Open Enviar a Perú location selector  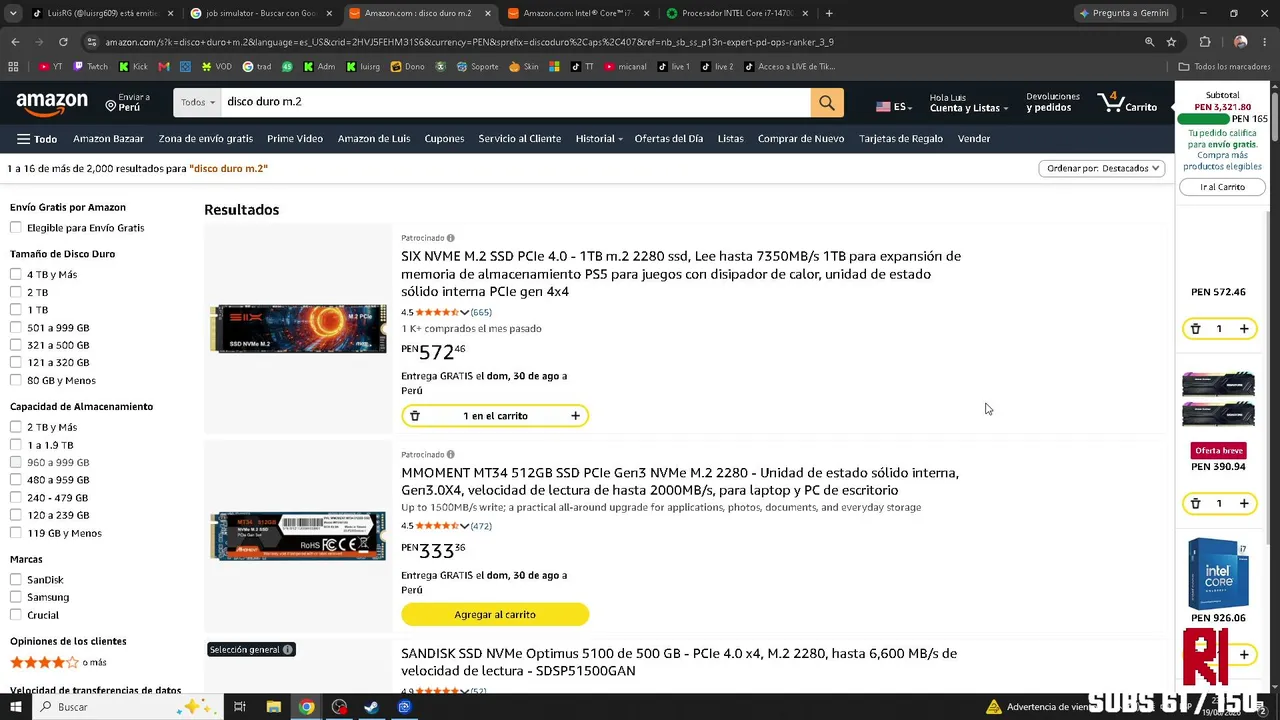[127, 102]
